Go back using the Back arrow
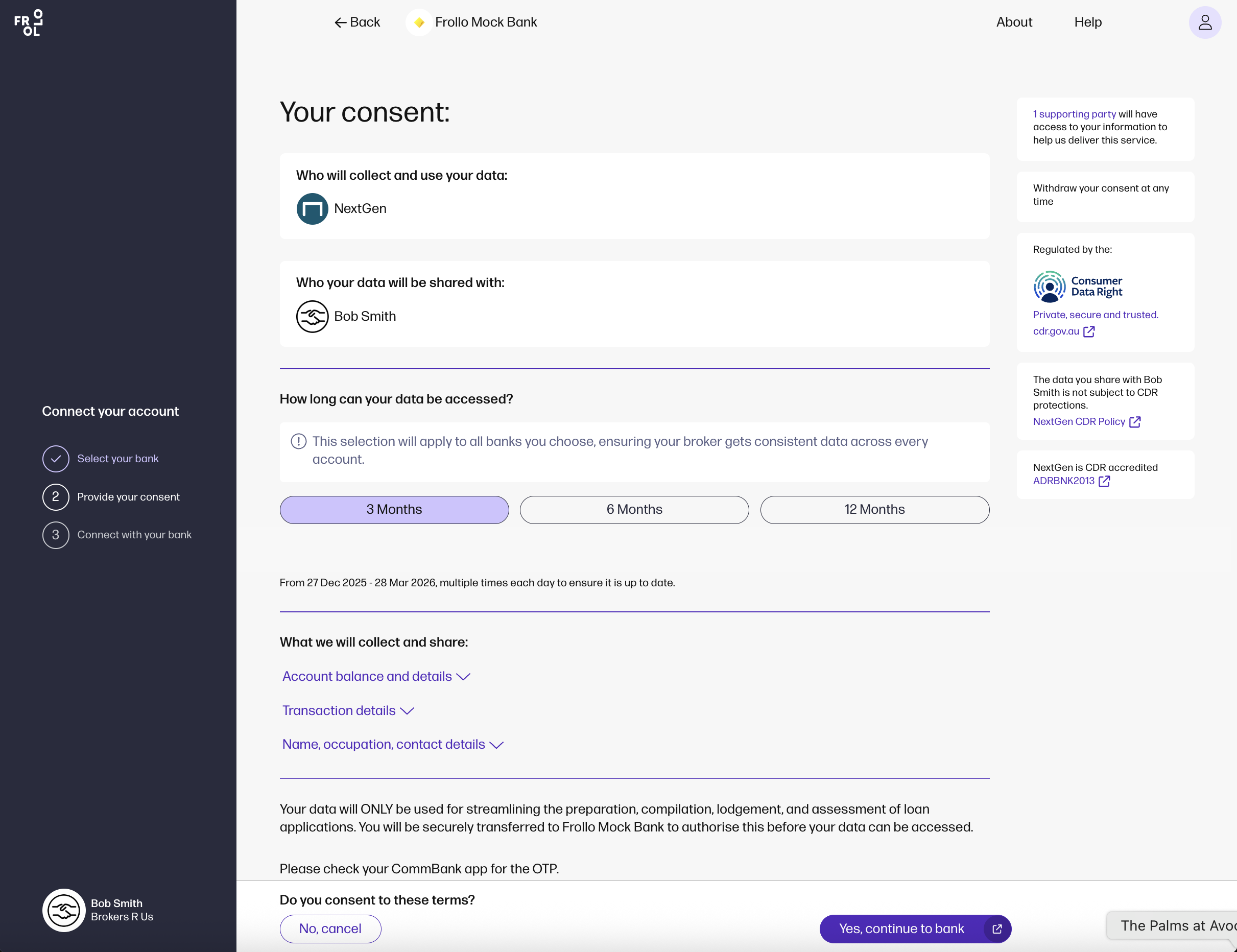Viewport: 1237px width, 952px height. click(357, 22)
